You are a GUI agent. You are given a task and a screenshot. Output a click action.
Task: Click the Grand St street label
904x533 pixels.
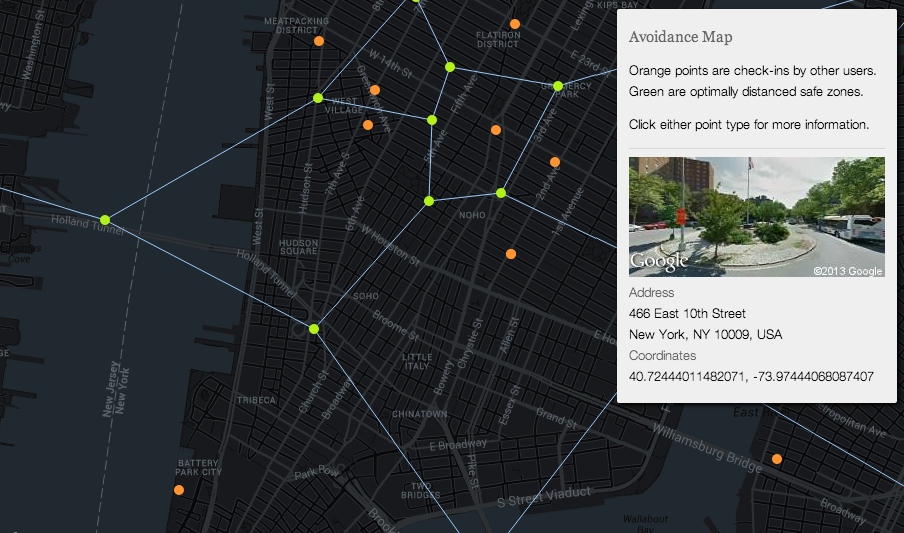556,418
